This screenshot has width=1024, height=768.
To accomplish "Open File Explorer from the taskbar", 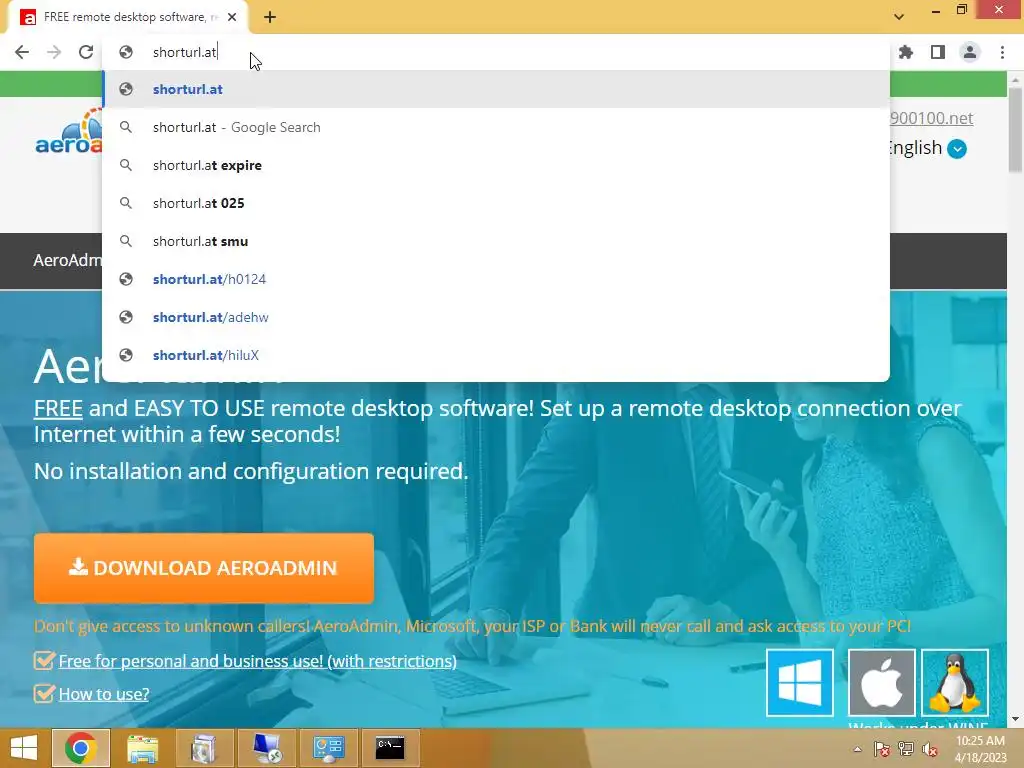I will pos(142,748).
